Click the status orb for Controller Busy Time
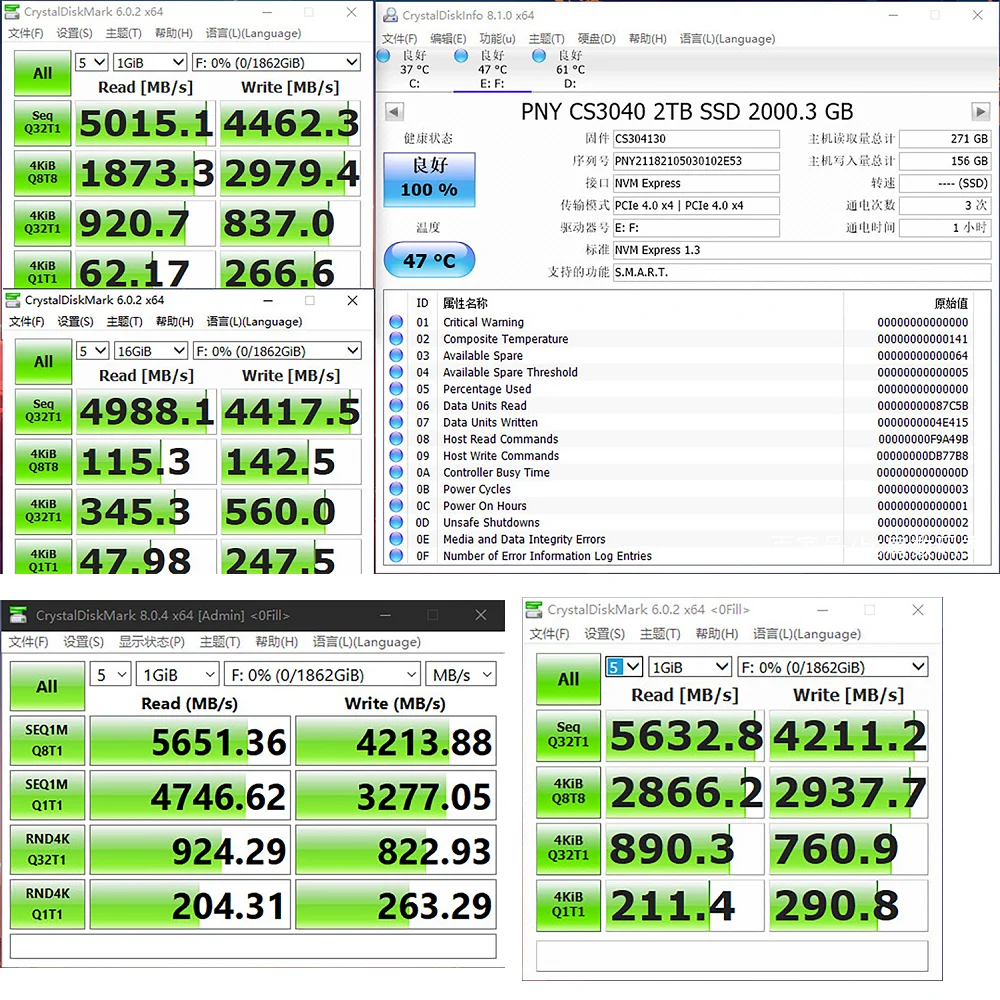Screen dimensions: 1000x1000 click(396, 472)
